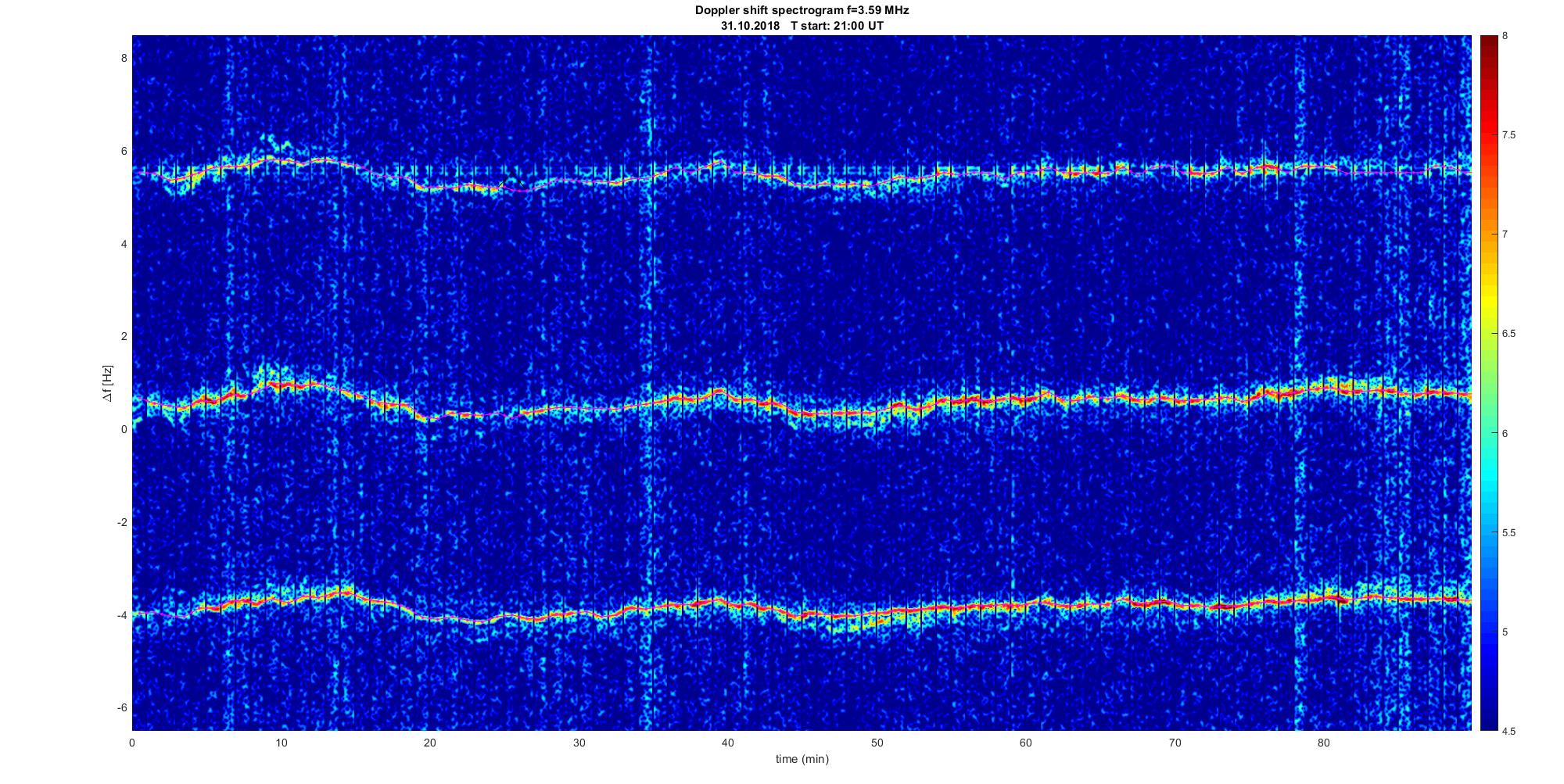Click the "time (min)" x-axis label
The width and height of the screenshot is (1564, 784).
tap(802, 759)
